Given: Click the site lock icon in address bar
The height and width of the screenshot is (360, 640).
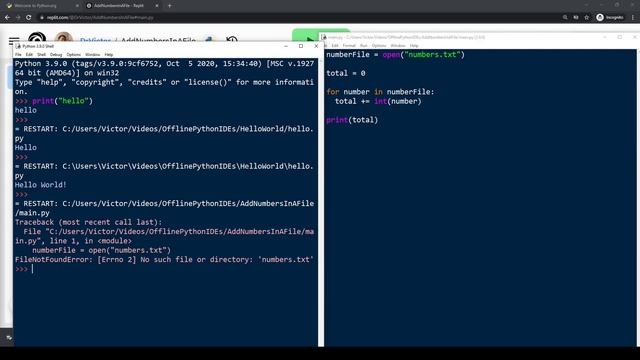Looking at the screenshot, I should pos(41,18).
